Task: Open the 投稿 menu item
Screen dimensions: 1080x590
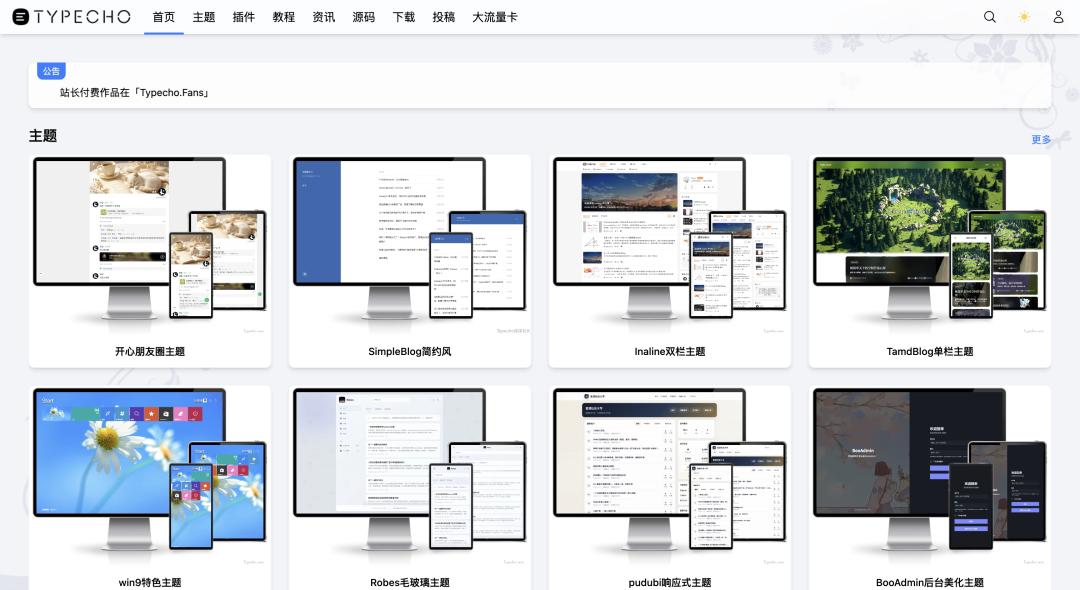Action: pos(444,17)
